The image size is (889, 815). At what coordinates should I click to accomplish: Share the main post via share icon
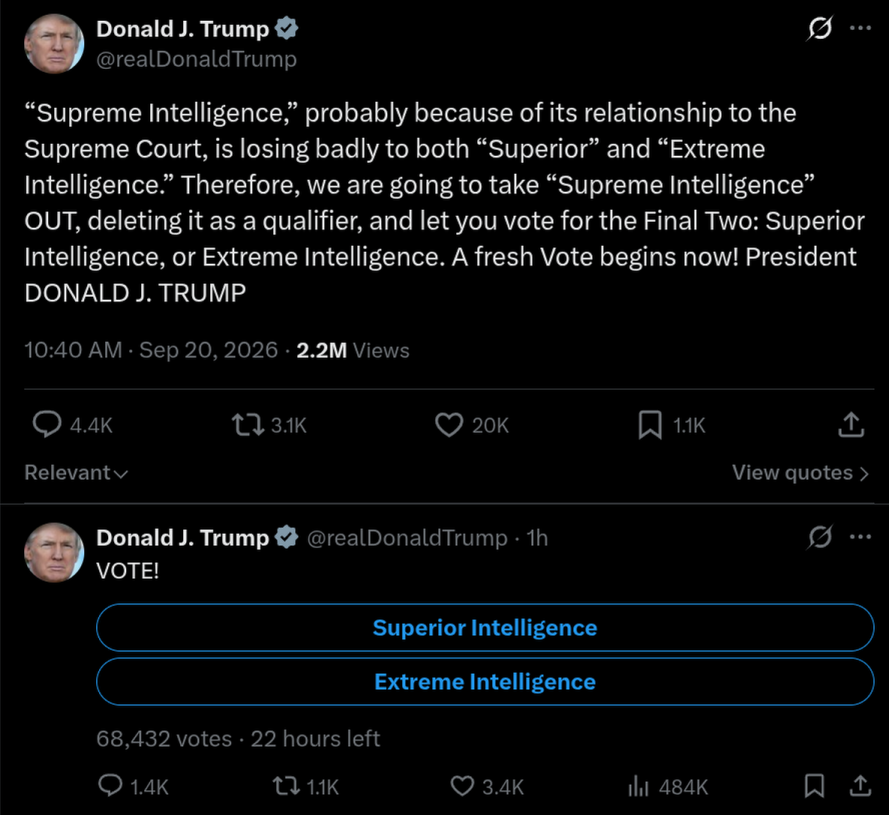point(851,425)
